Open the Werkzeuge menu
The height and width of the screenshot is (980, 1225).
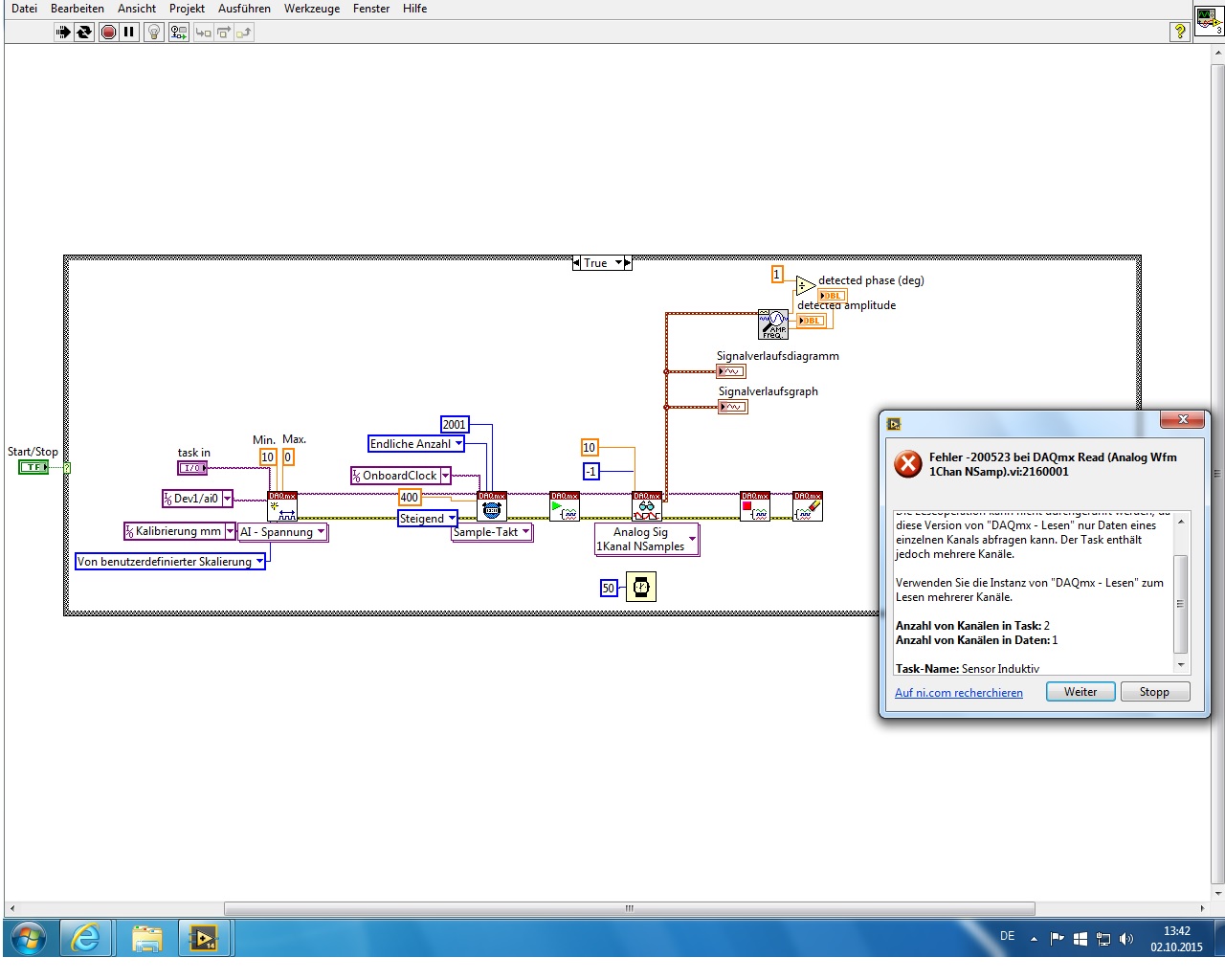(312, 9)
